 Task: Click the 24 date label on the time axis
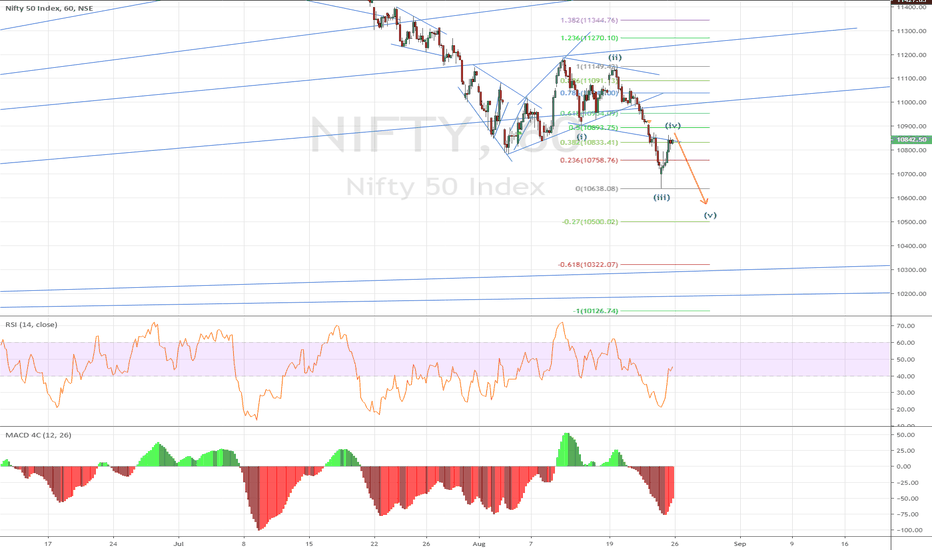(x=114, y=543)
